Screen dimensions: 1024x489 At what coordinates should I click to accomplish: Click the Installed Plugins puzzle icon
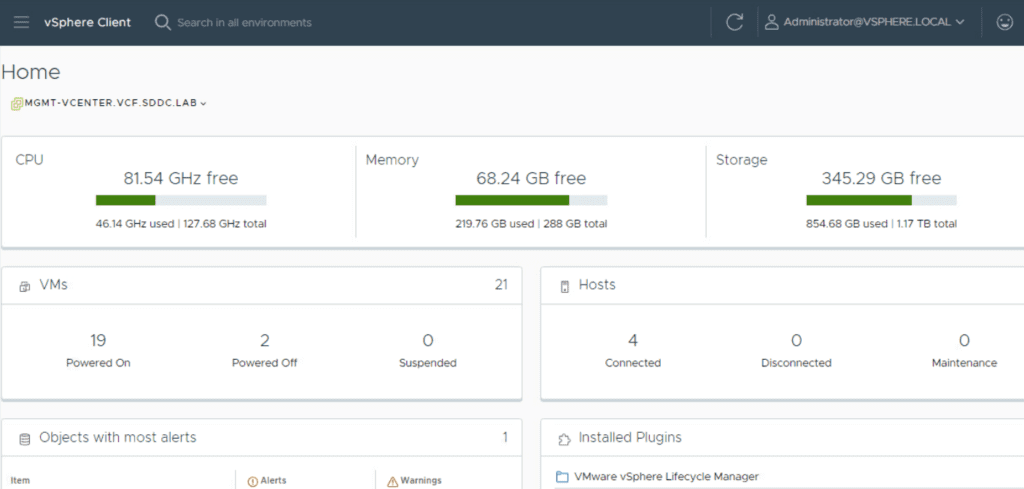point(564,439)
